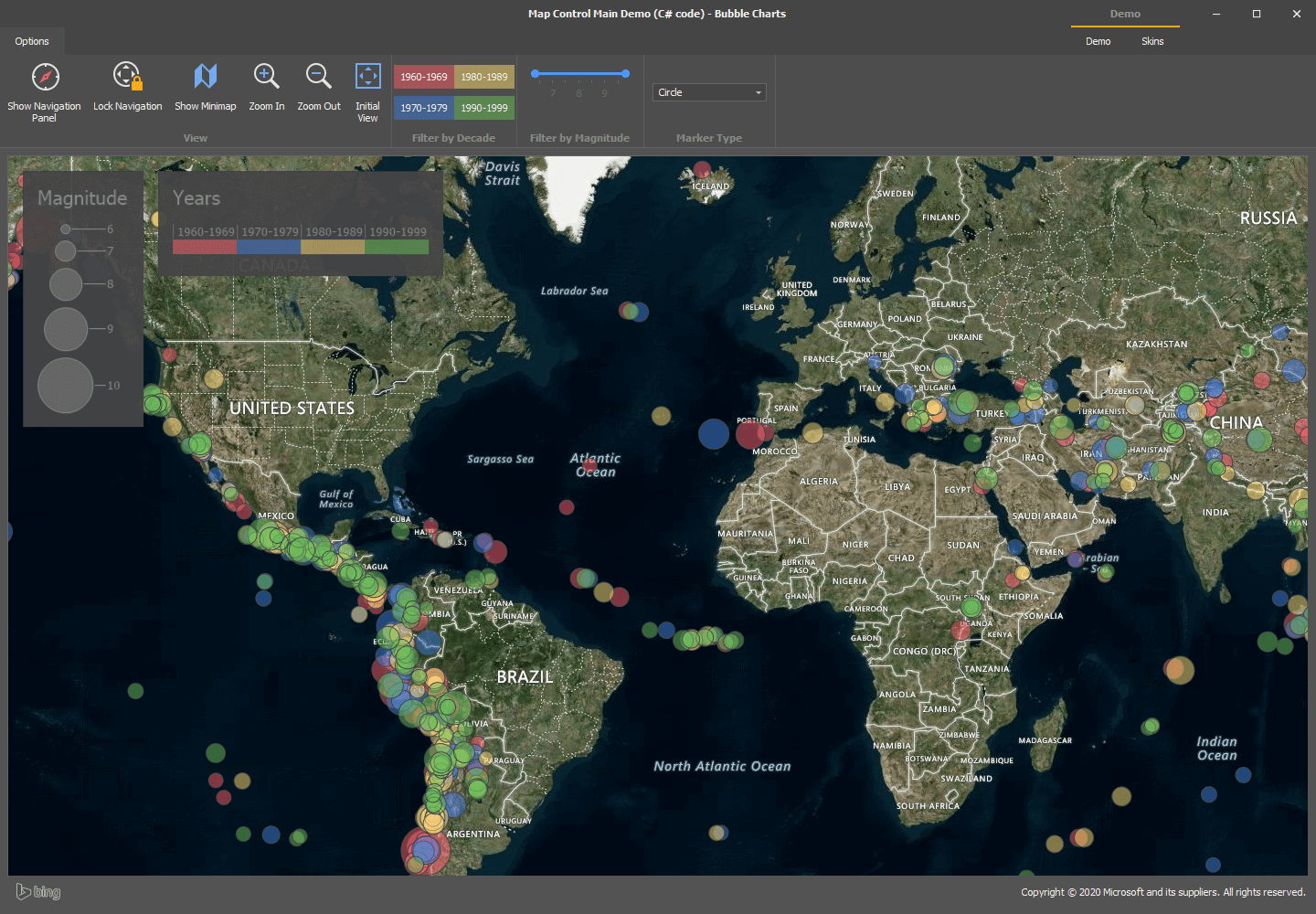Click the Zoom In magnifier icon

coord(266,77)
